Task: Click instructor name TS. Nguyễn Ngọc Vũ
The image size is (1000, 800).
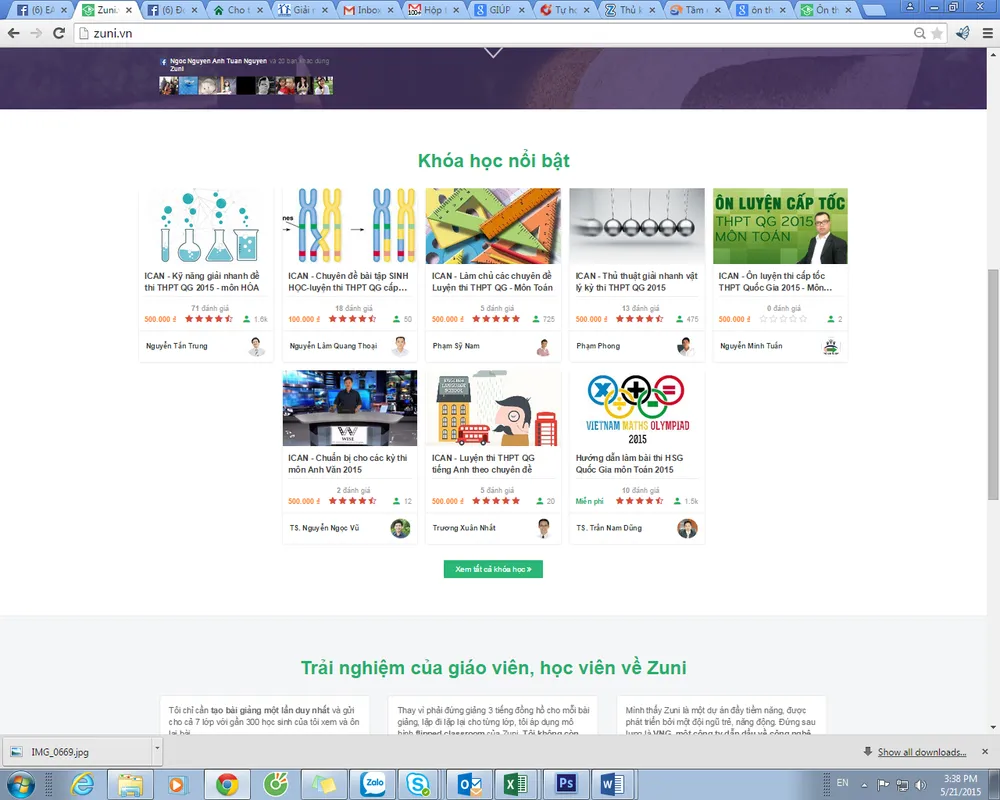Action: coord(325,528)
